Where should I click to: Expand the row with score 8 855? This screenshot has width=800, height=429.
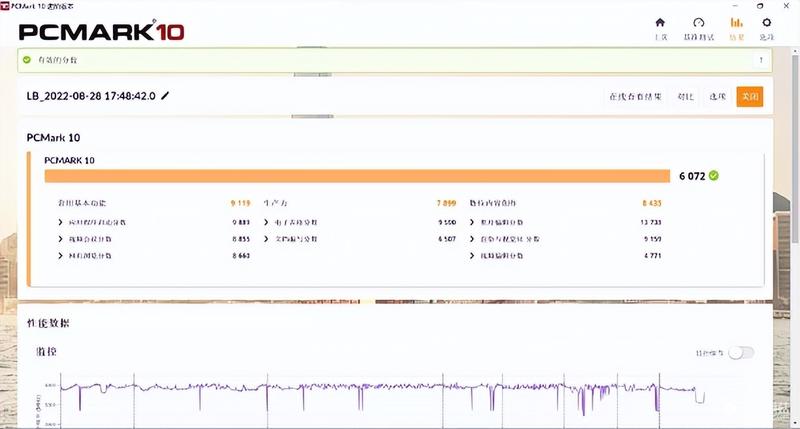[x=60, y=239]
